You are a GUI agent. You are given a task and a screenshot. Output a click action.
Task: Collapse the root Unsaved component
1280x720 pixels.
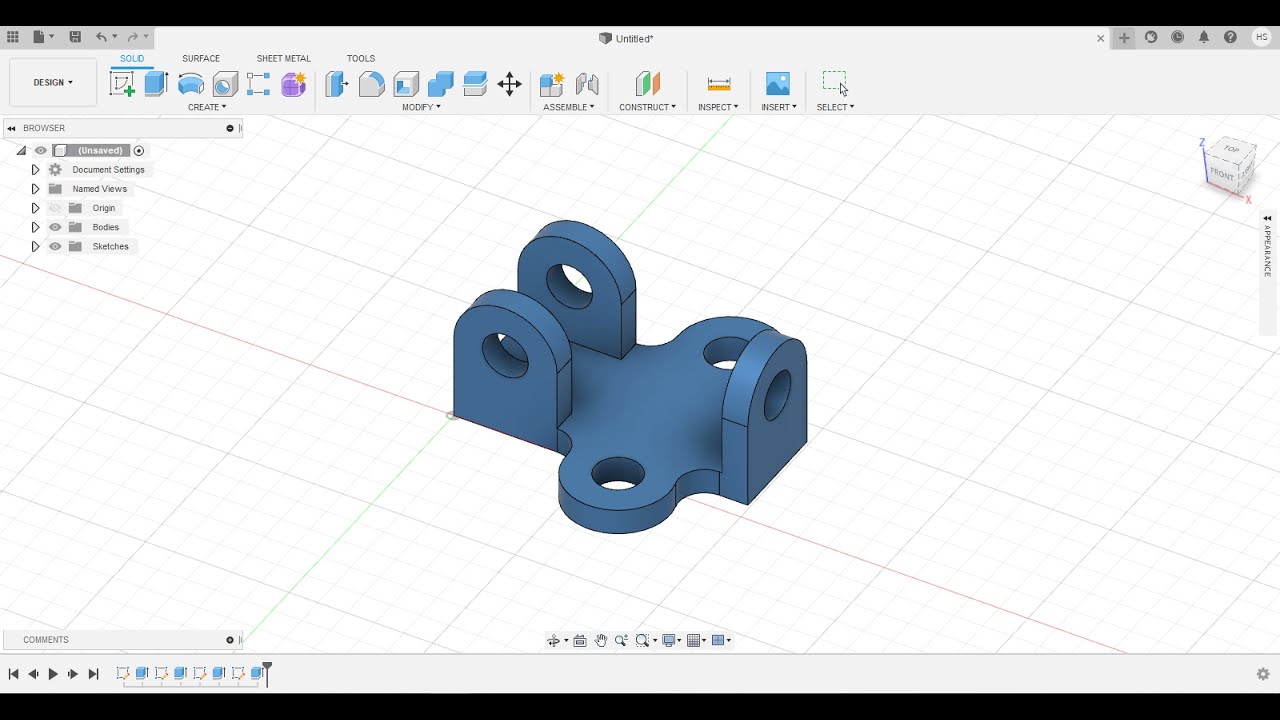[21, 151]
